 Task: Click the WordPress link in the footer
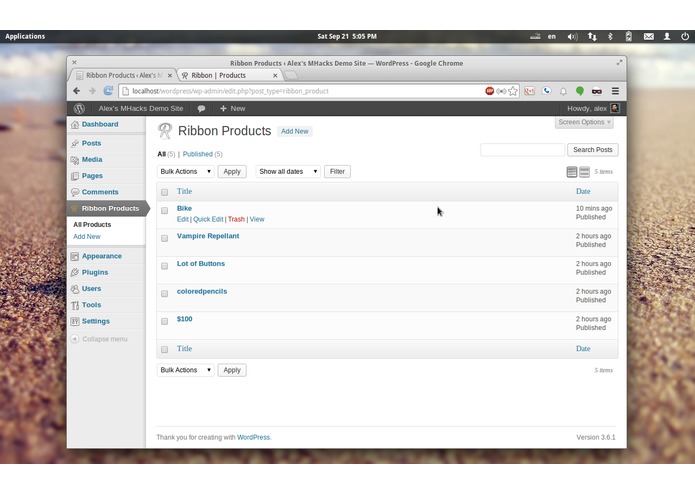254,437
